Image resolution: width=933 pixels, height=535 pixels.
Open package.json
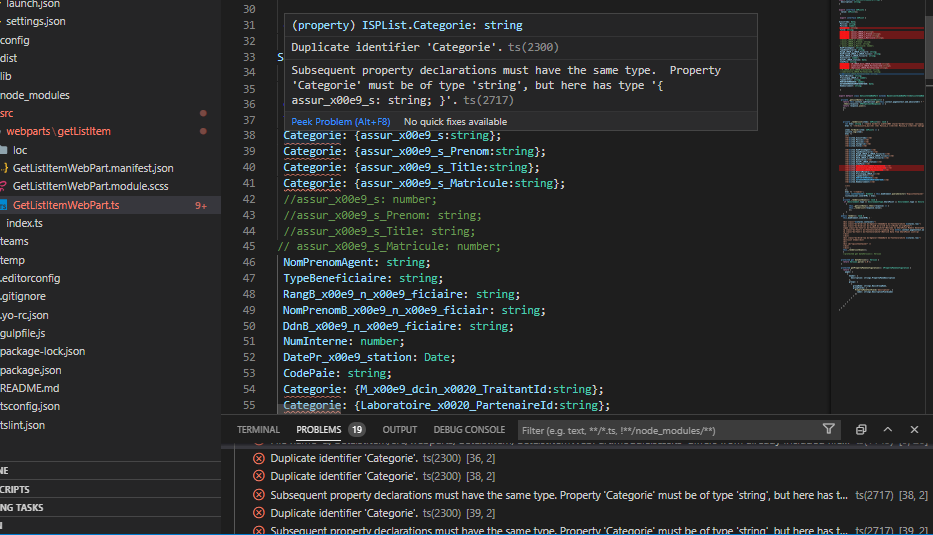[31, 370]
